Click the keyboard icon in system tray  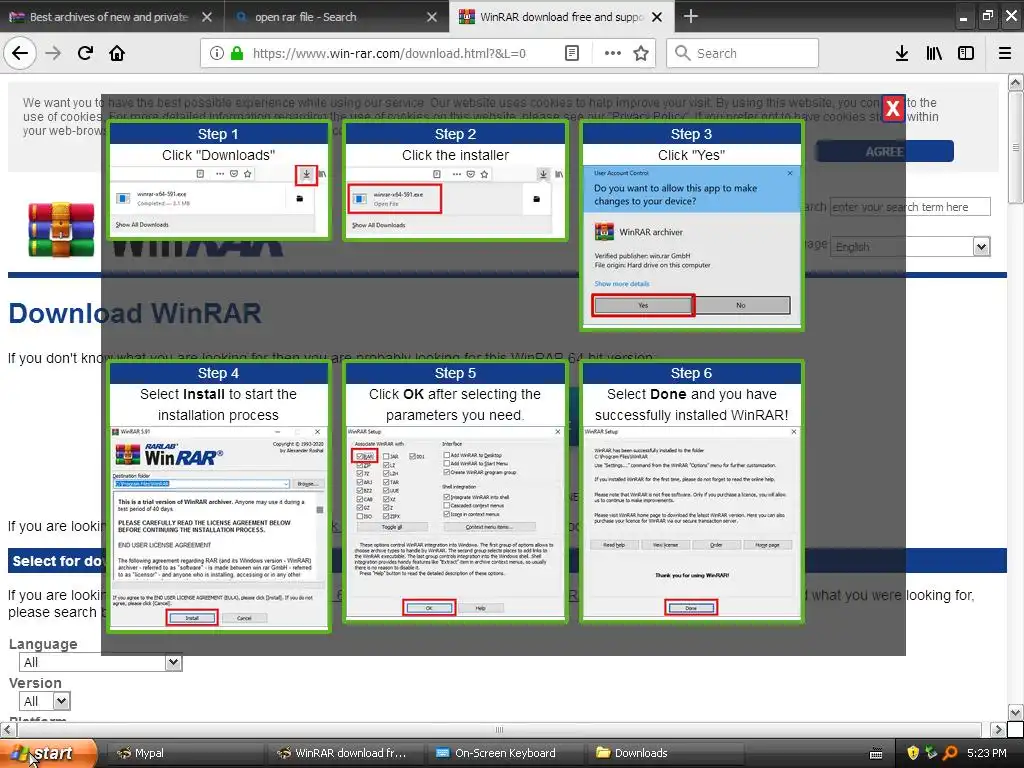pos(876,754)
